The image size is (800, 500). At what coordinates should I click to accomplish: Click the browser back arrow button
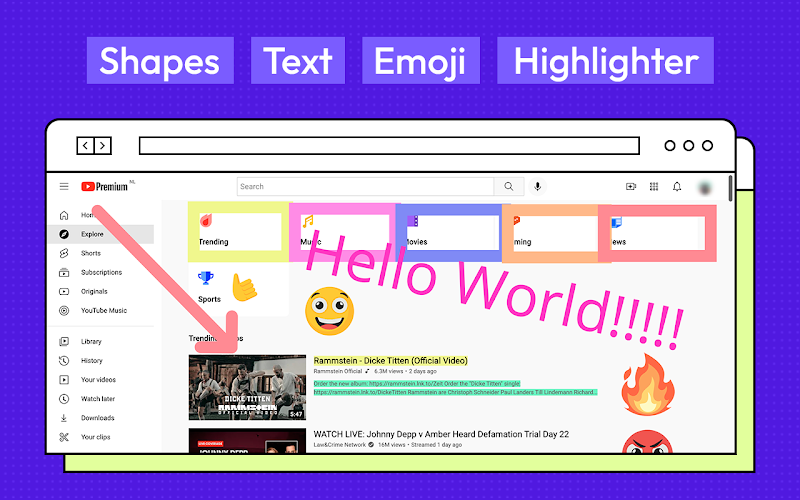tap(85, 146)
